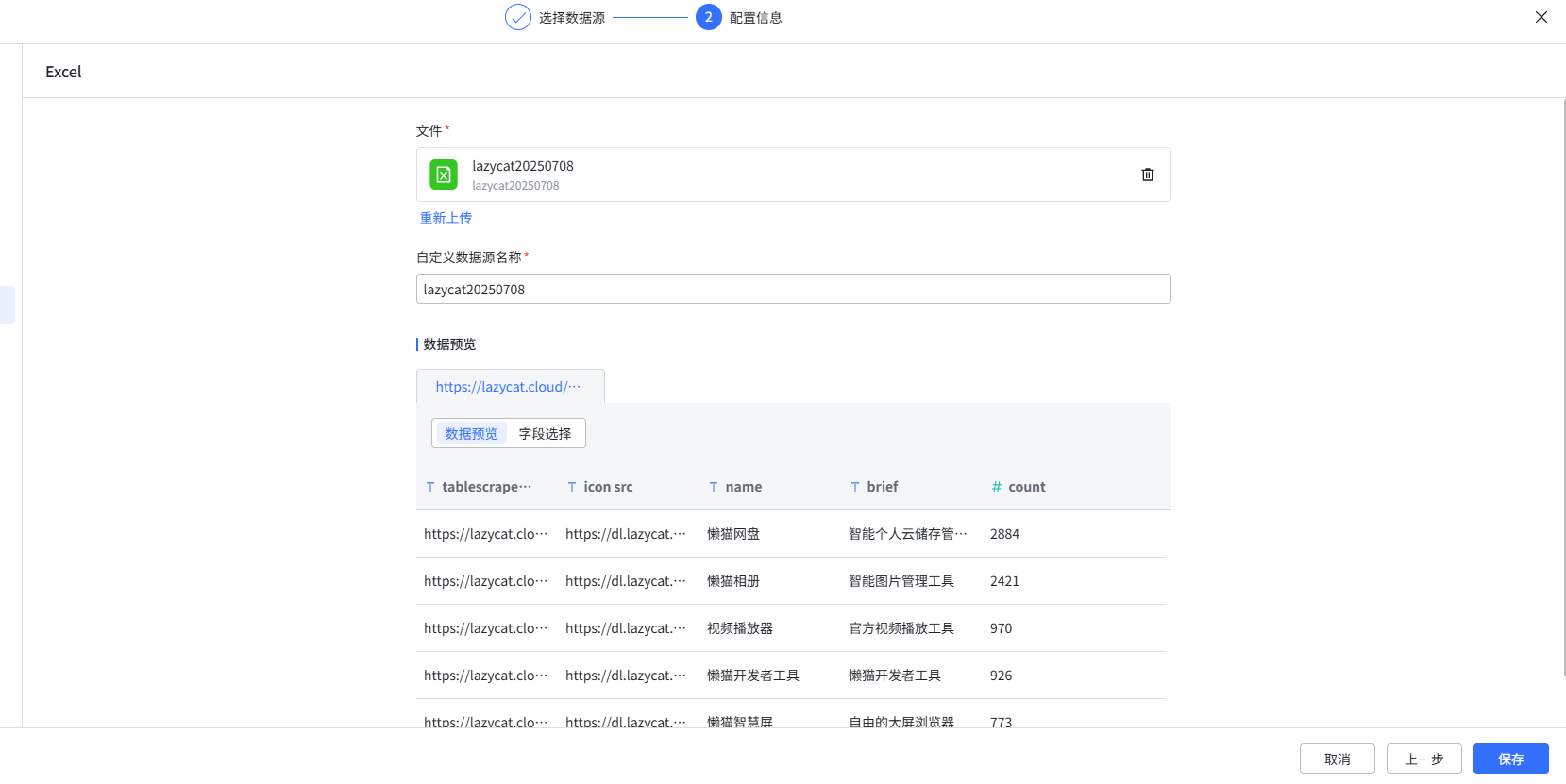The height and width of the screenshot is (784, 1566).
Task: Click the count value 2884
Action: pos(1004,534)
